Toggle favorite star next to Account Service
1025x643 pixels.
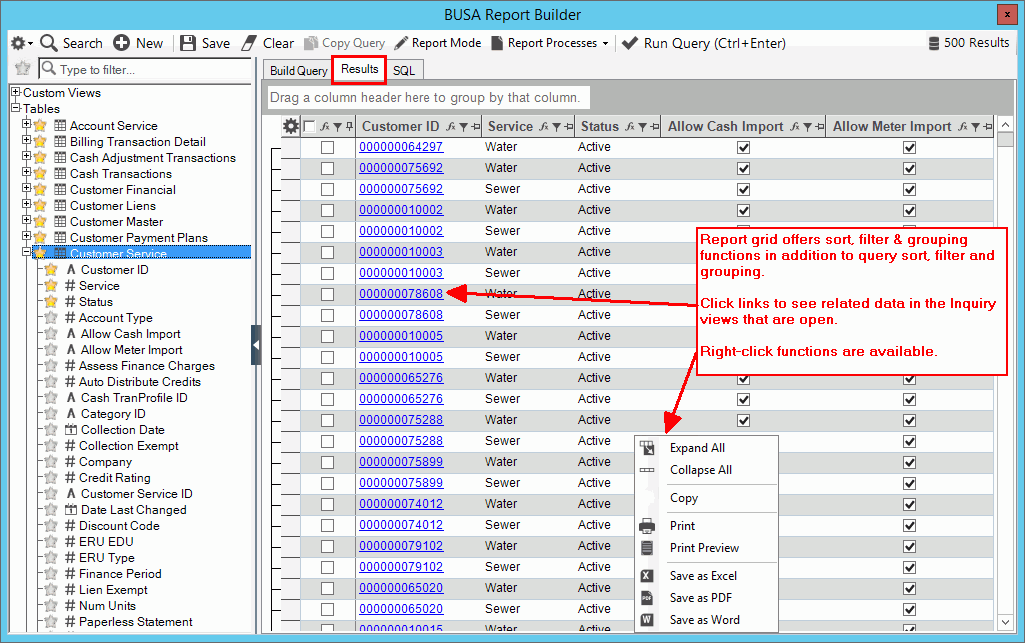41,126
